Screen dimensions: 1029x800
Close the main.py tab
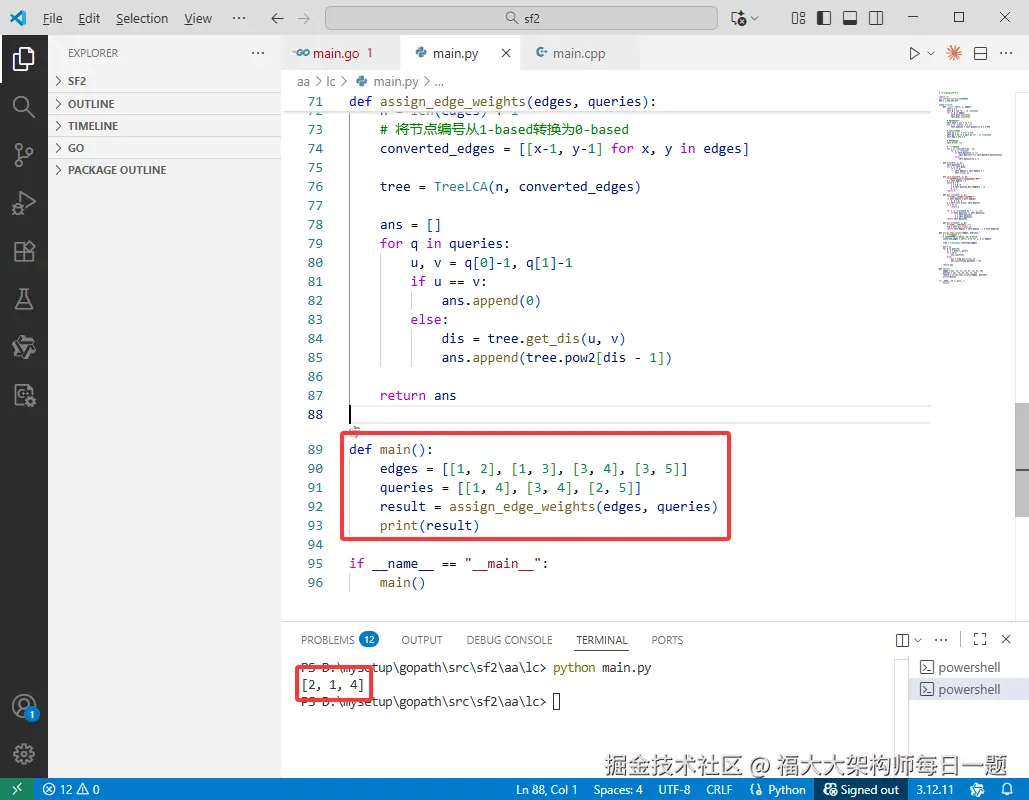coord(506,53)
